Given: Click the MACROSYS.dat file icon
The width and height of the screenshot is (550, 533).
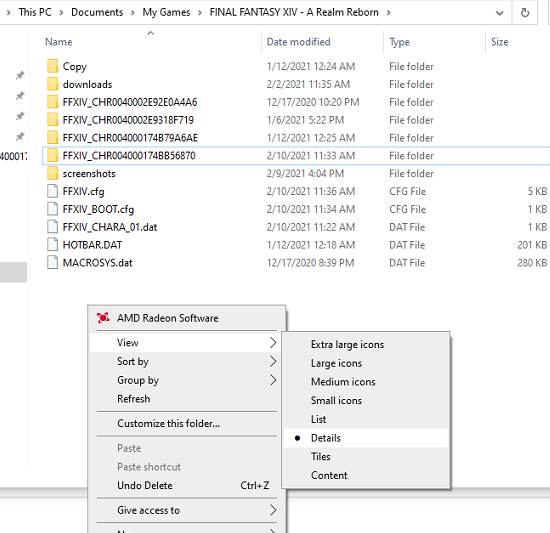Looking at the screenshot, I should (52, 262).
